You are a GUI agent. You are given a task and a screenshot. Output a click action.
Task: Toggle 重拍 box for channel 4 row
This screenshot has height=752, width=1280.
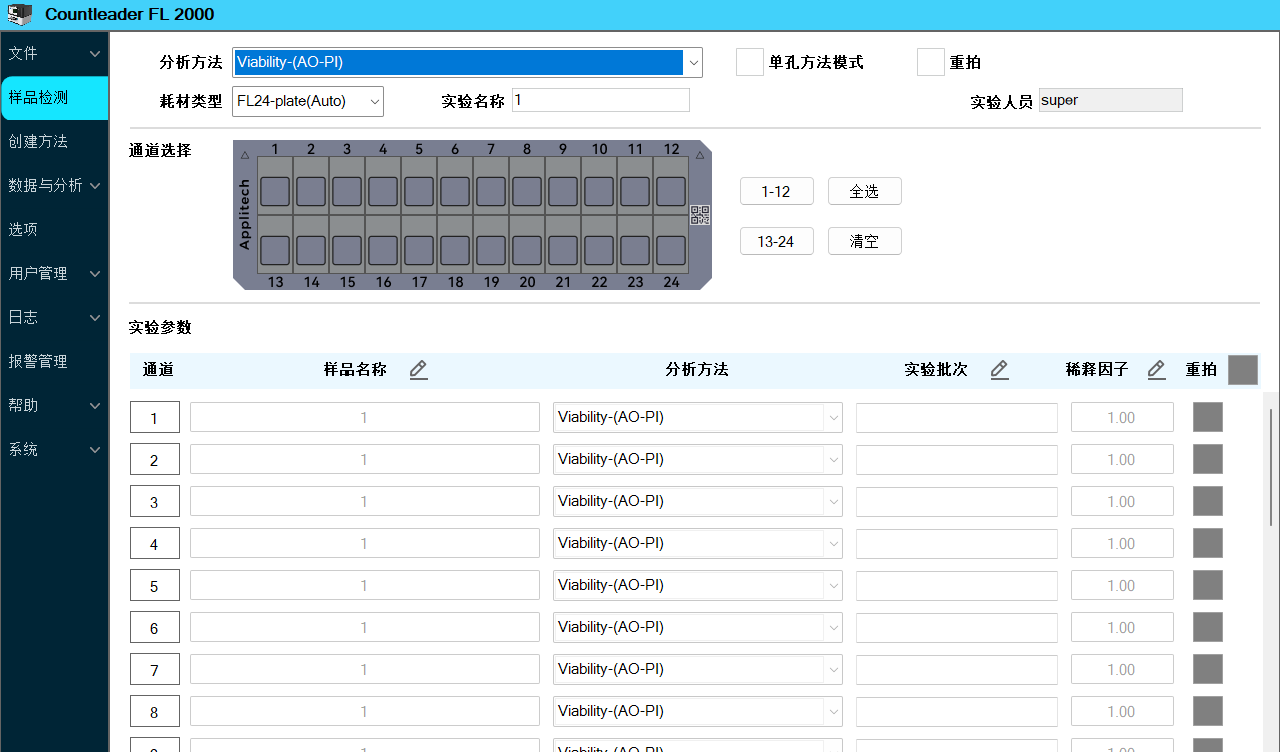click(x=1208, y=543)
